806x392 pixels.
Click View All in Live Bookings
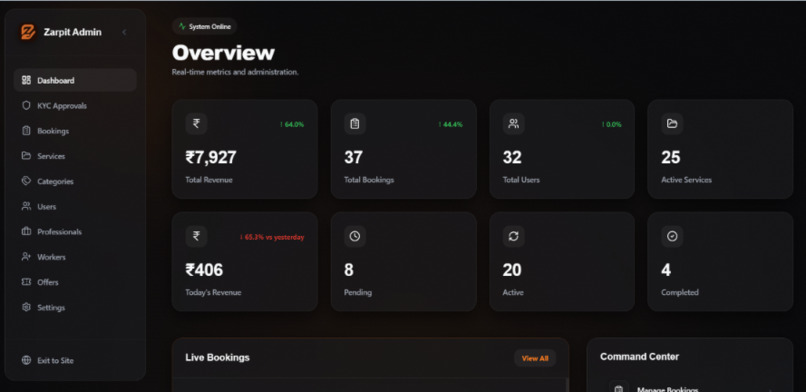coord(535,358)
